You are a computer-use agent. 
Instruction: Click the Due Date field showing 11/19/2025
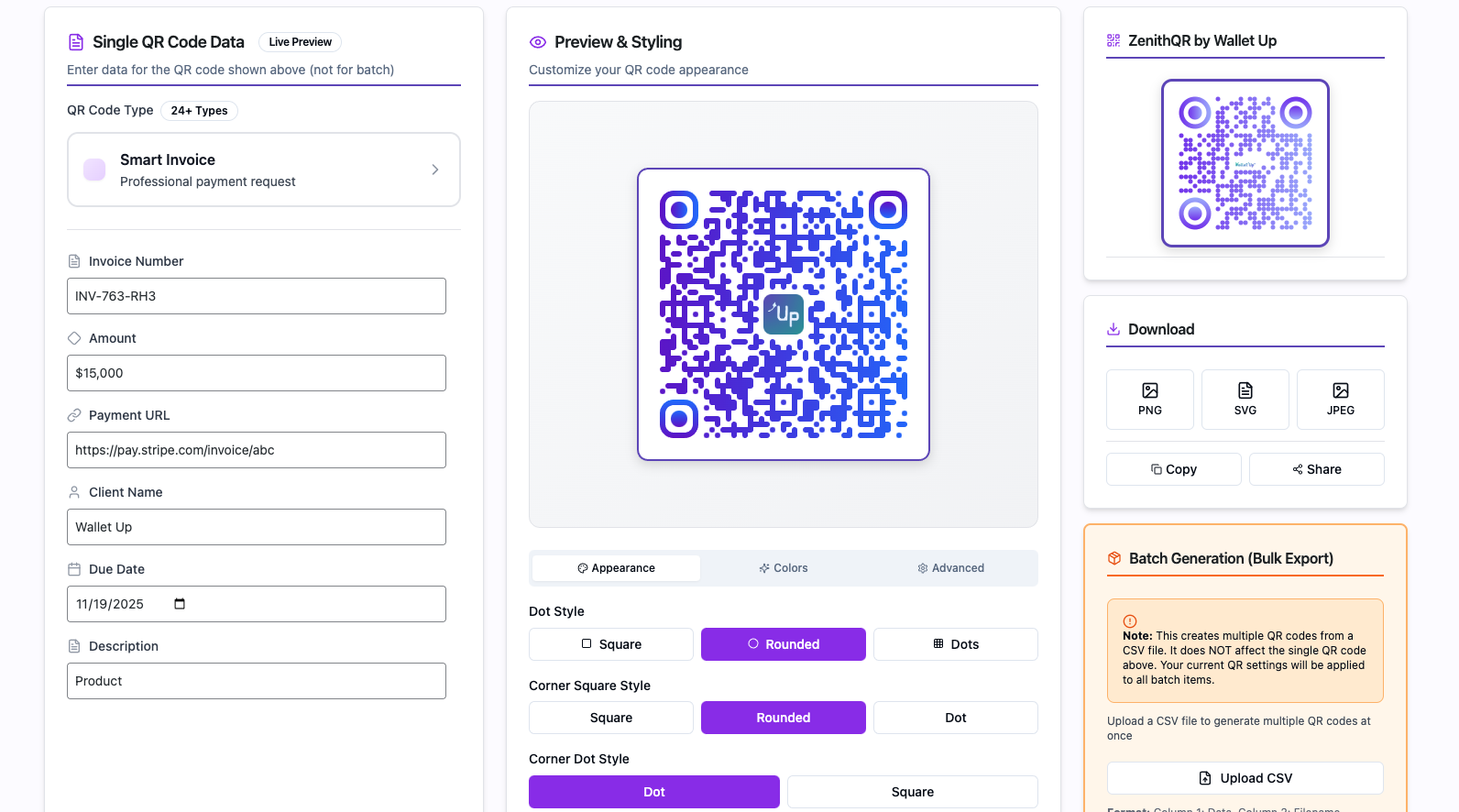(x=257, y=604)
